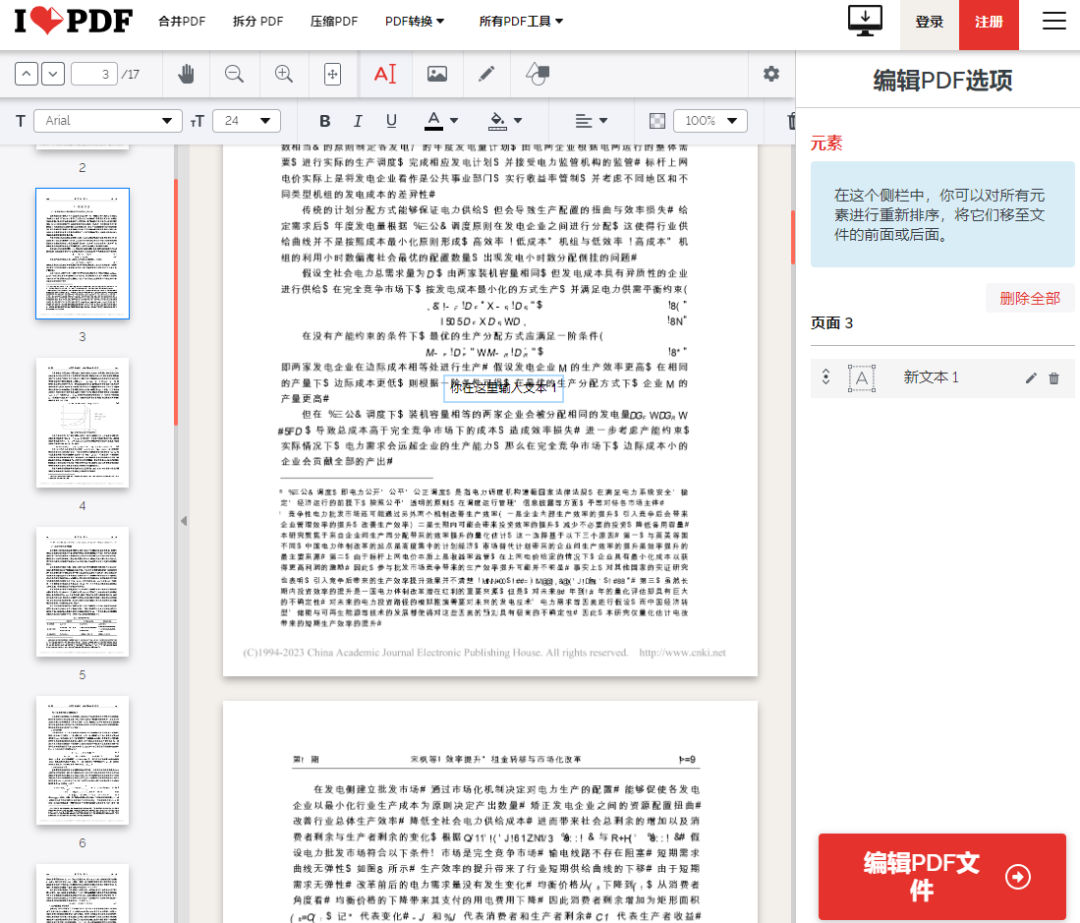Open the editor settings gear
Viewport: 1080px width, 923px height.
pyautogui.click(x=770, y=73)
